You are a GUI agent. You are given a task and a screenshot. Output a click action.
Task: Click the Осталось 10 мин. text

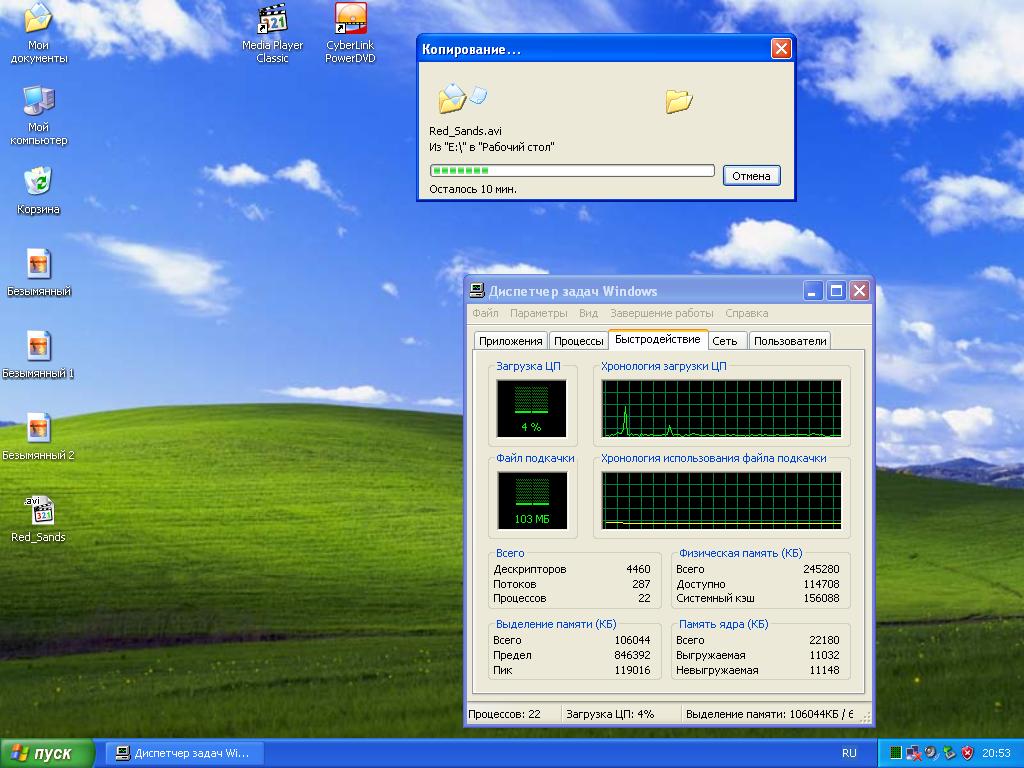click(473, 189)
